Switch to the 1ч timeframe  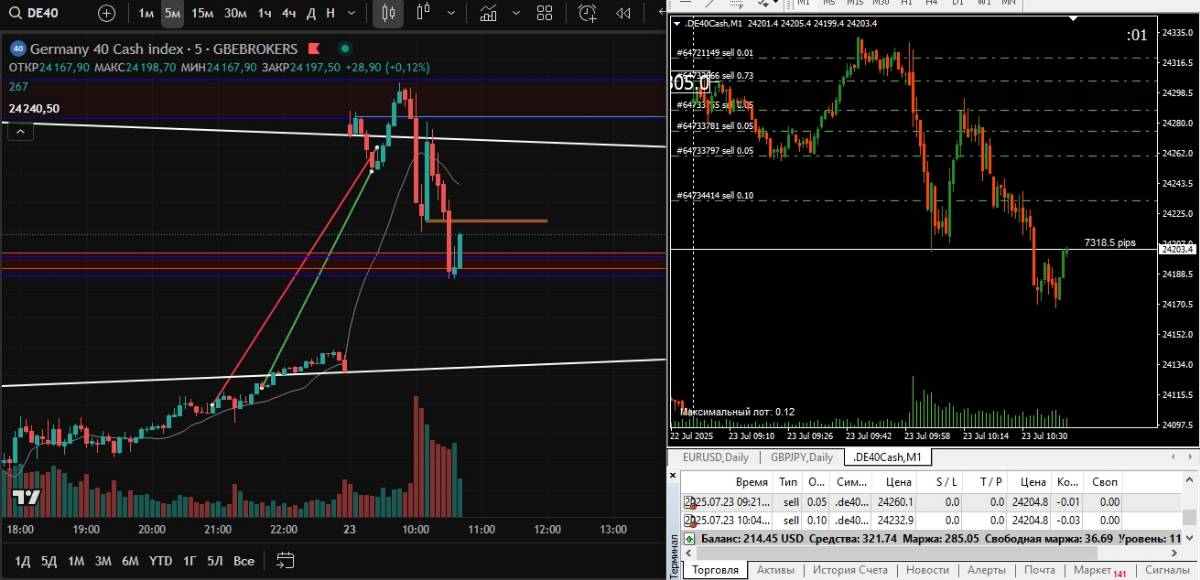[264, 13]
